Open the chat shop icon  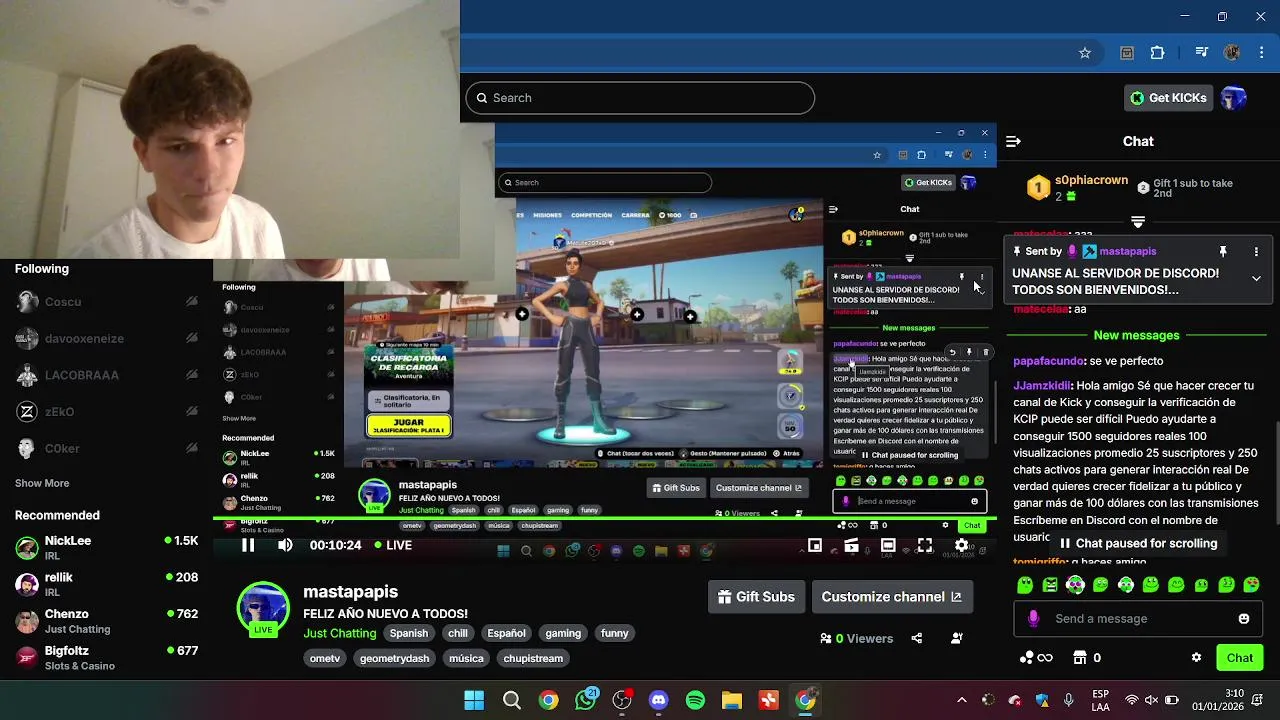click(x=1080, y=658)
